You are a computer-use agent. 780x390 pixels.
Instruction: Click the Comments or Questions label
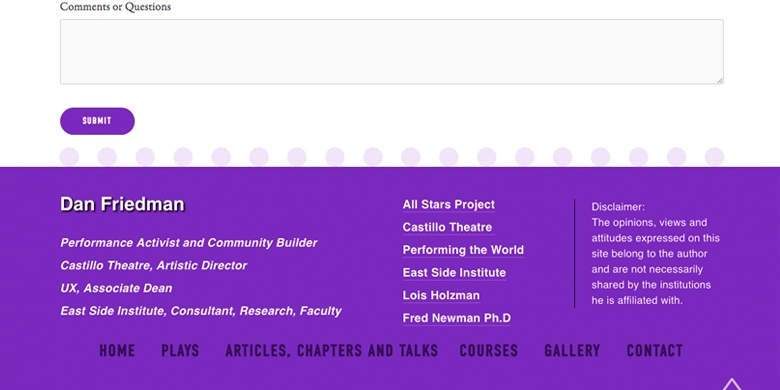pyautogui.click(x=115, y=7)
